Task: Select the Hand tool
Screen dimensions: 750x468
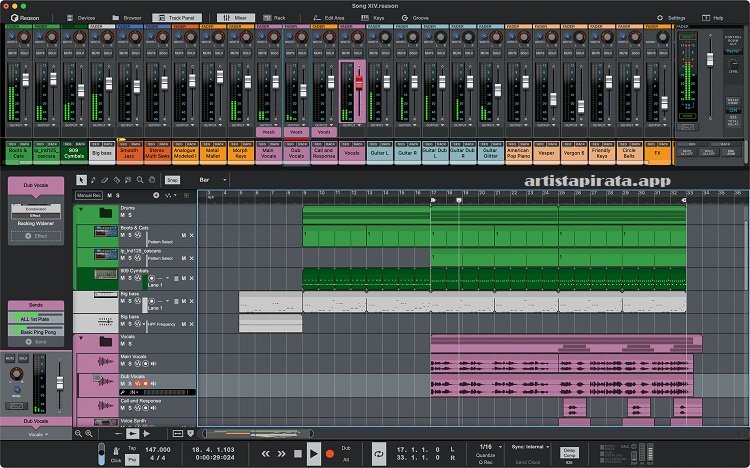Action: [x=152, y=180]
